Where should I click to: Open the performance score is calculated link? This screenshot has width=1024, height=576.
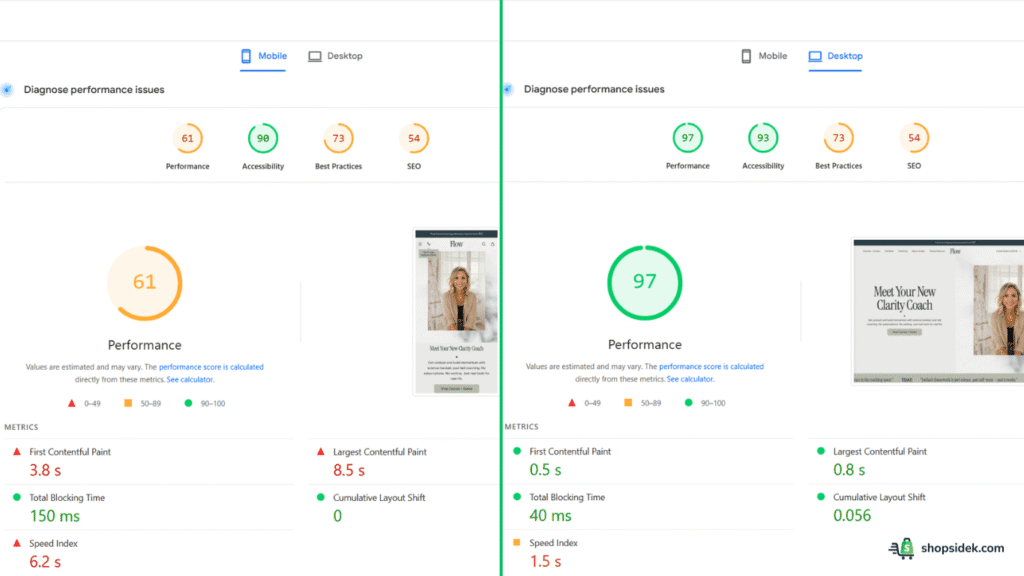point(210,366)
